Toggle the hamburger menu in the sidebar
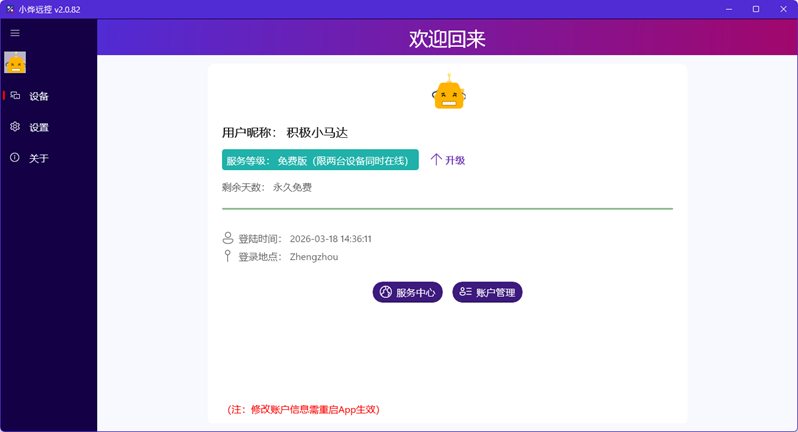Image resolution: width=798 pixels, height=432 pixels. click(x=15, y=33)
